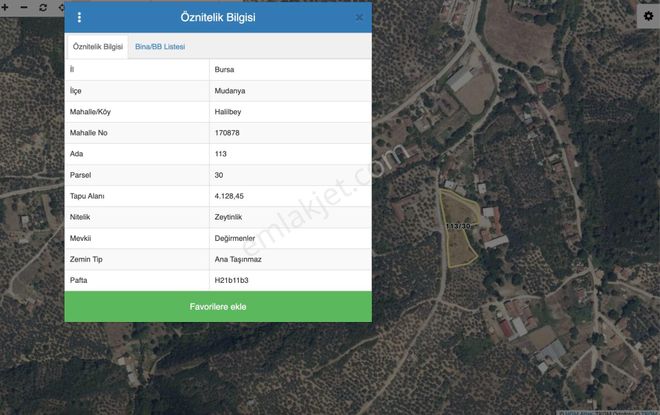Viewport: 660px width, 415px height.
Task: Click the 113/30 parcel label on map
Action: pyautogui.click(x=458, y=227)
